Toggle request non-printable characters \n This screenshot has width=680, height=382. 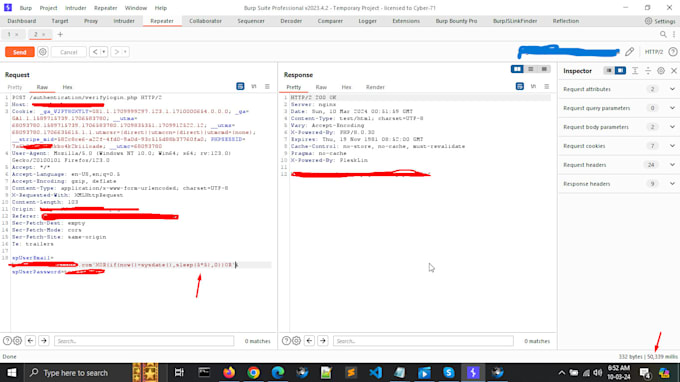[x=254, y=87]
